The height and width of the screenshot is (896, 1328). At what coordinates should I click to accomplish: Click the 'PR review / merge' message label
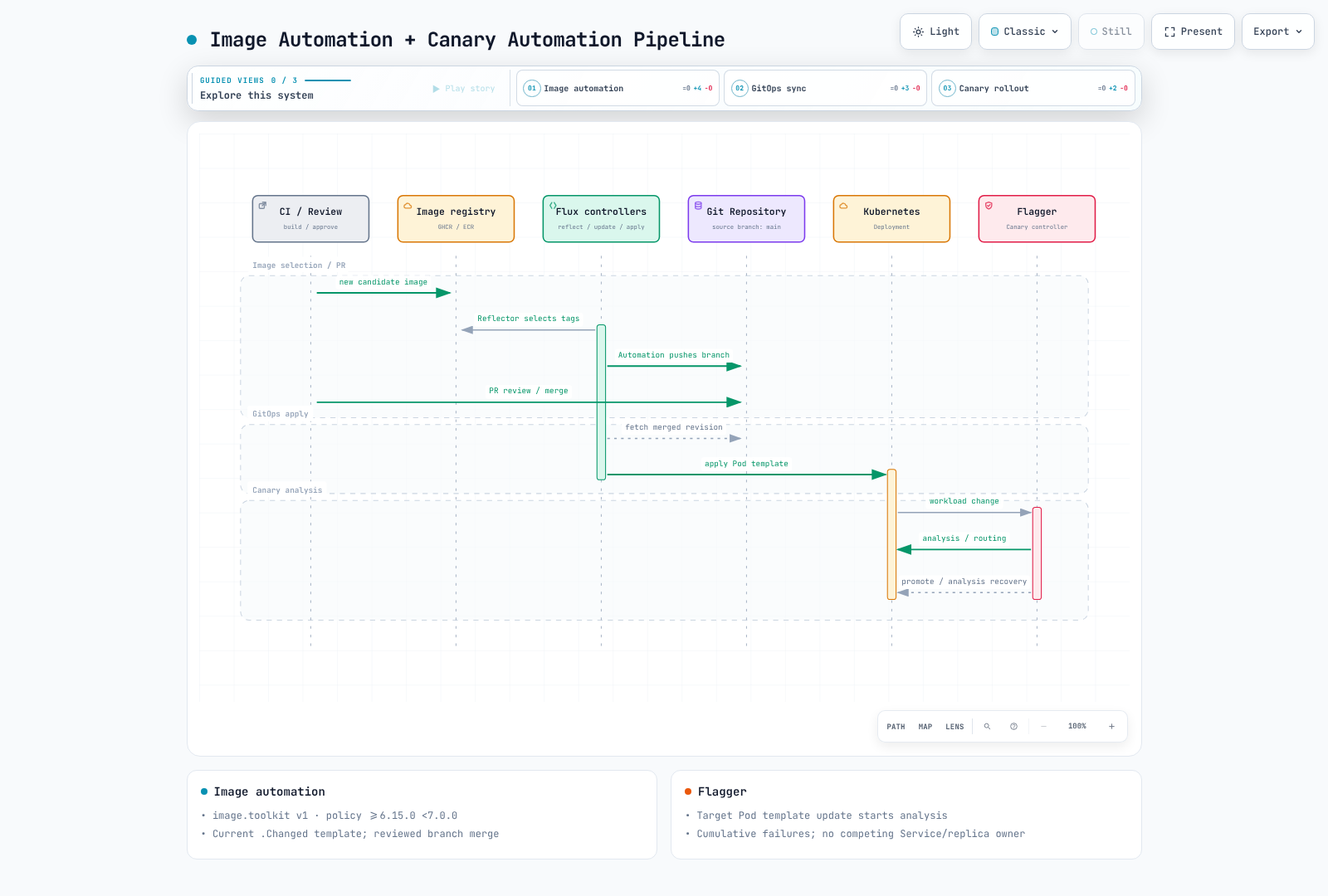(529, 391)
